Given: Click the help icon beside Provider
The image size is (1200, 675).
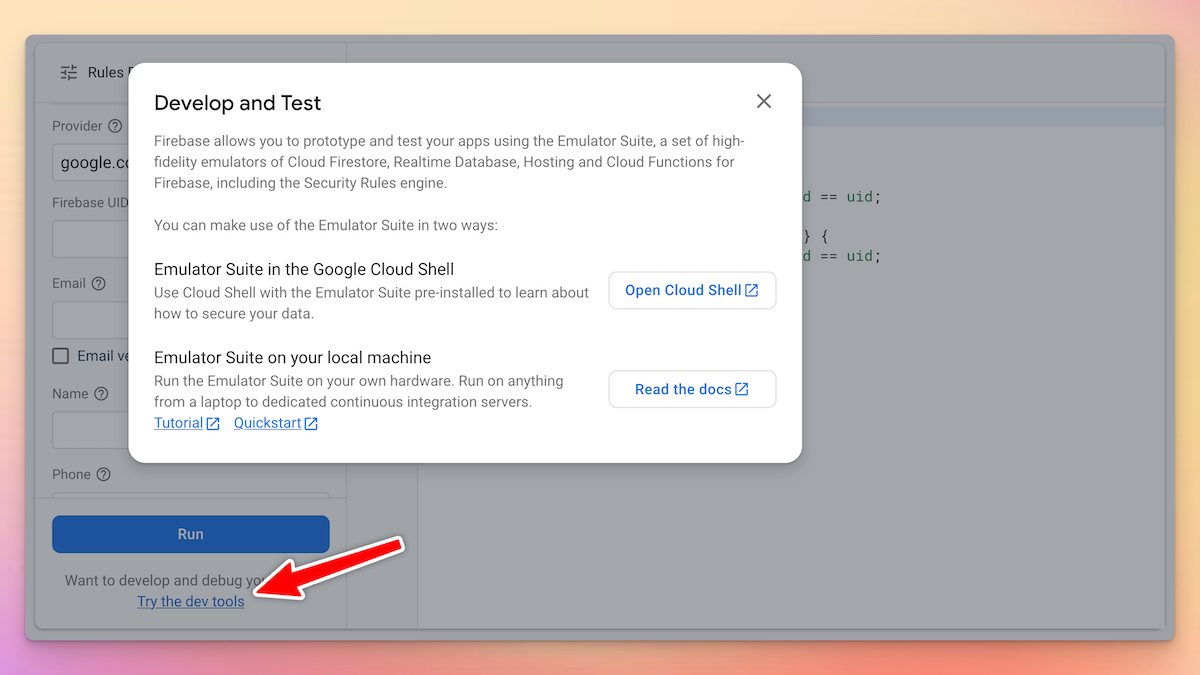Looking at the screenshot, I should point(115,126).
